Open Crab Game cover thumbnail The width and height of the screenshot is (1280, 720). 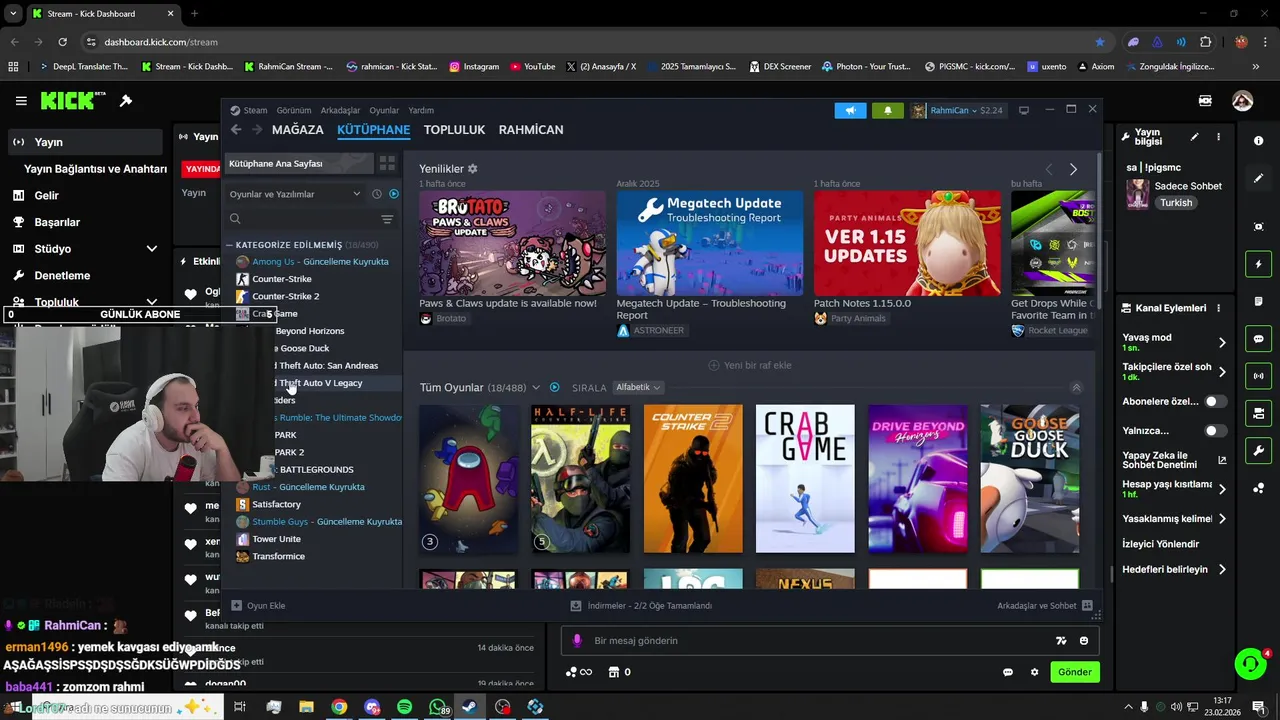click(x=805, y=478)
